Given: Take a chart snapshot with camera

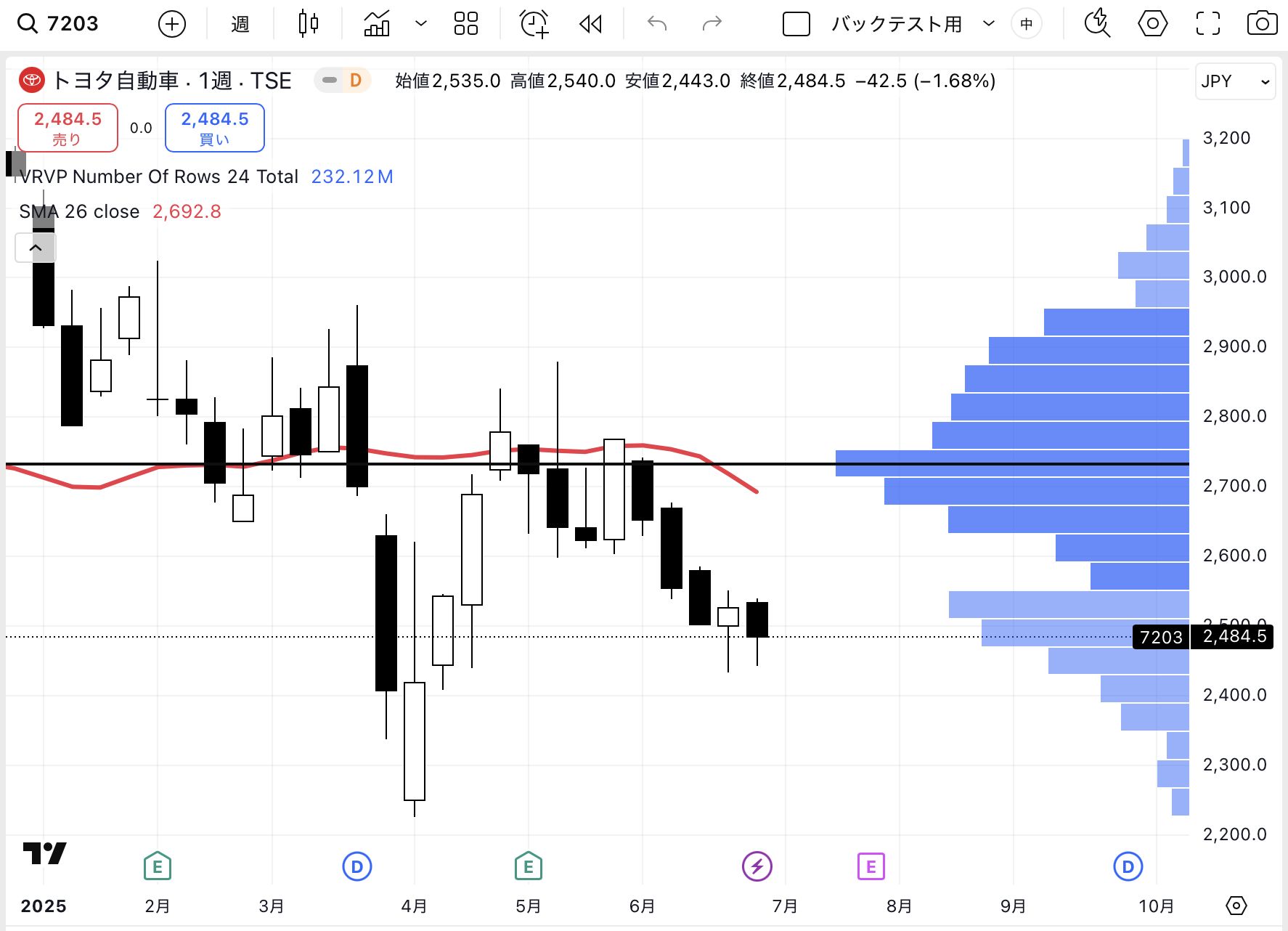Looking at the screenshot, I should pos(1263,24).
